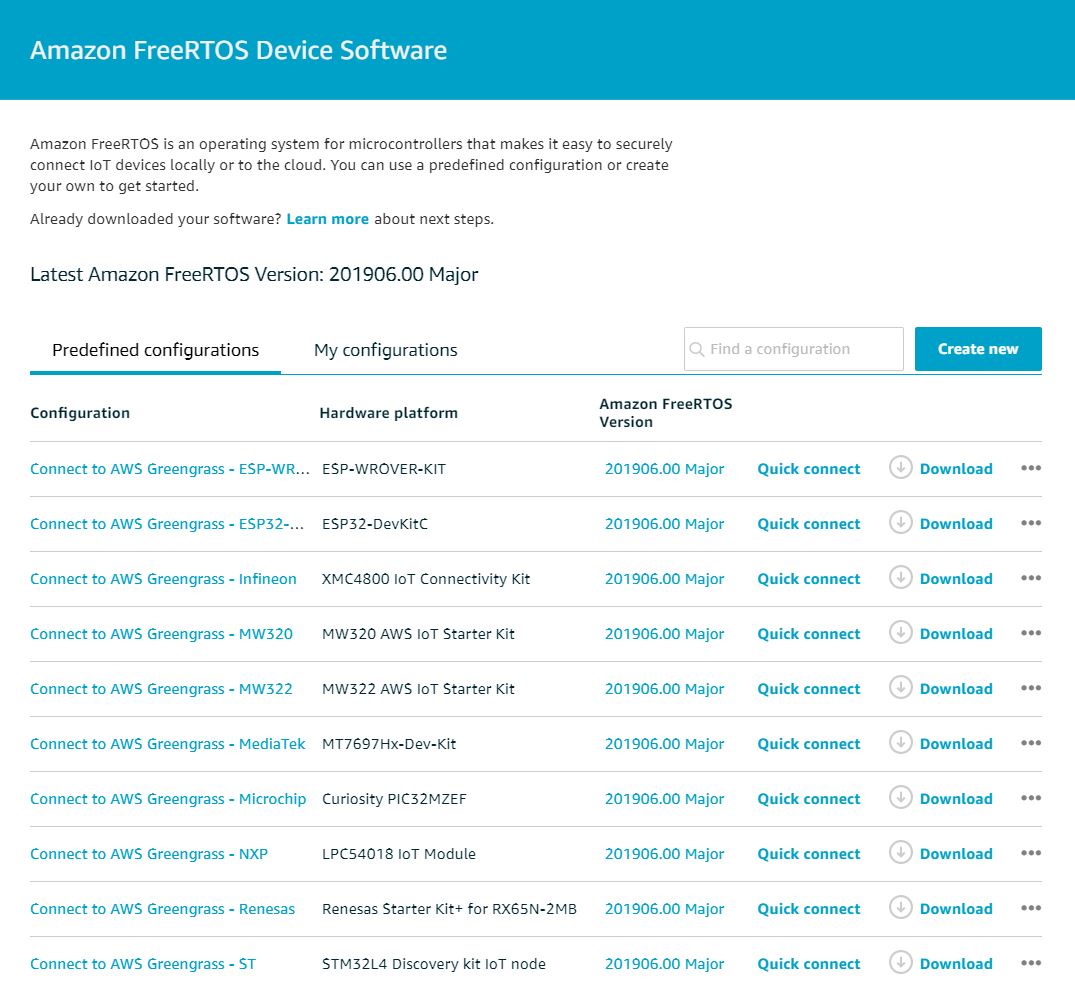Open more options for ESP-WROVER-KIT row
This screenshot has width=1075, height=985.
click(x=1030, y=468)
